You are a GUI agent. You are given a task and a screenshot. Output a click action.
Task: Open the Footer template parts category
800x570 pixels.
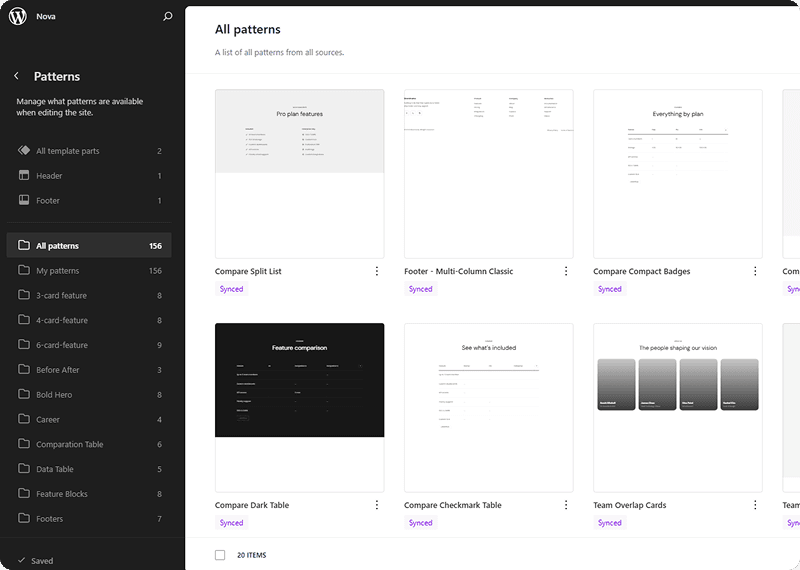click(x=89, y=201)
